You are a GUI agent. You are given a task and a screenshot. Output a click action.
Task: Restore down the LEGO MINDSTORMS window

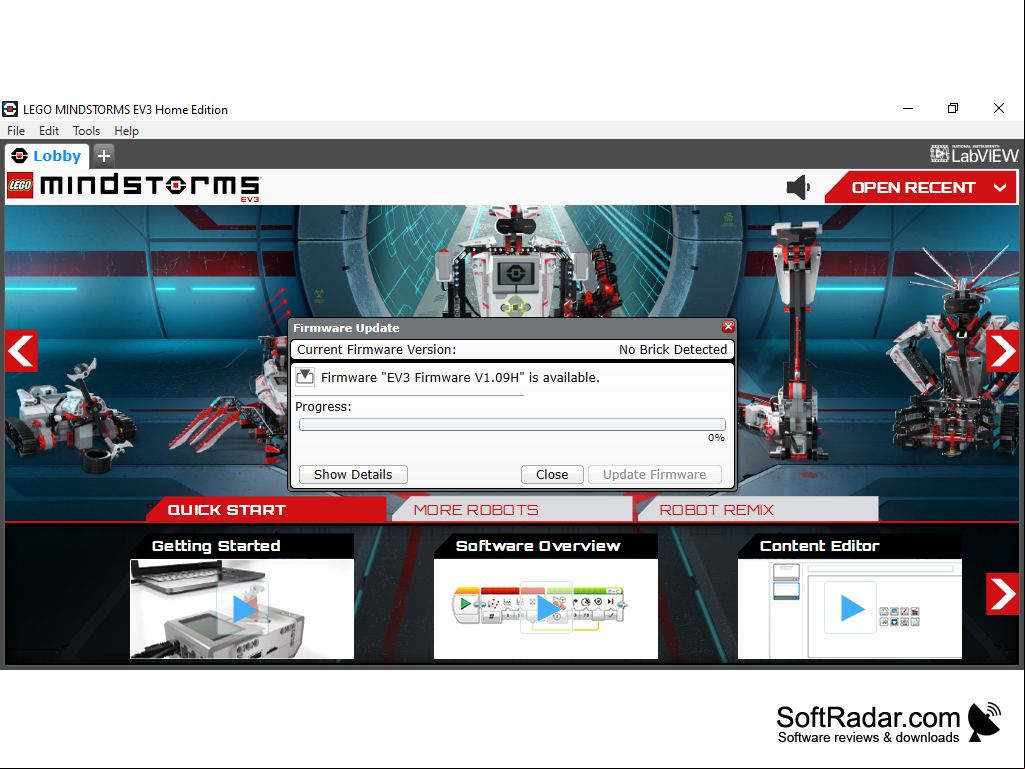click(953, 109)
